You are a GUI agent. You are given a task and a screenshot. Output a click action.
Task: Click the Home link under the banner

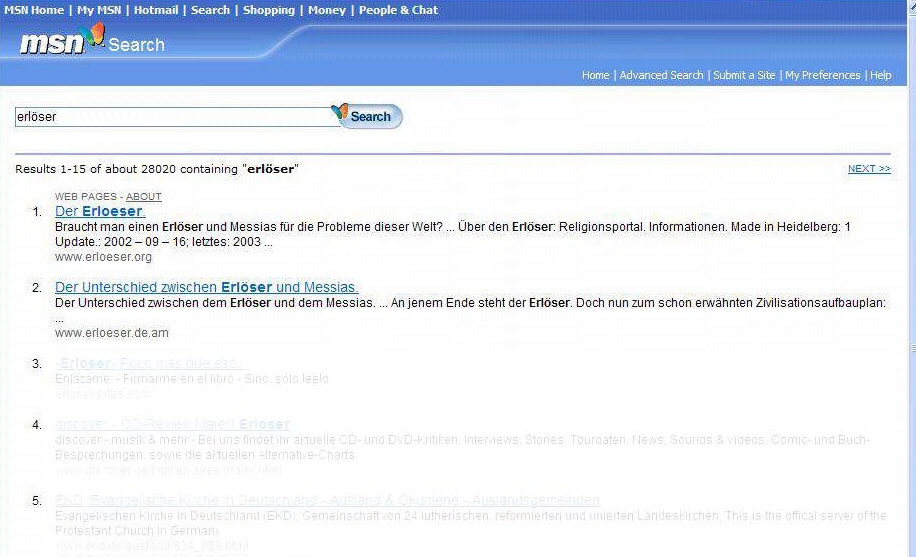(x=595, y=75)
